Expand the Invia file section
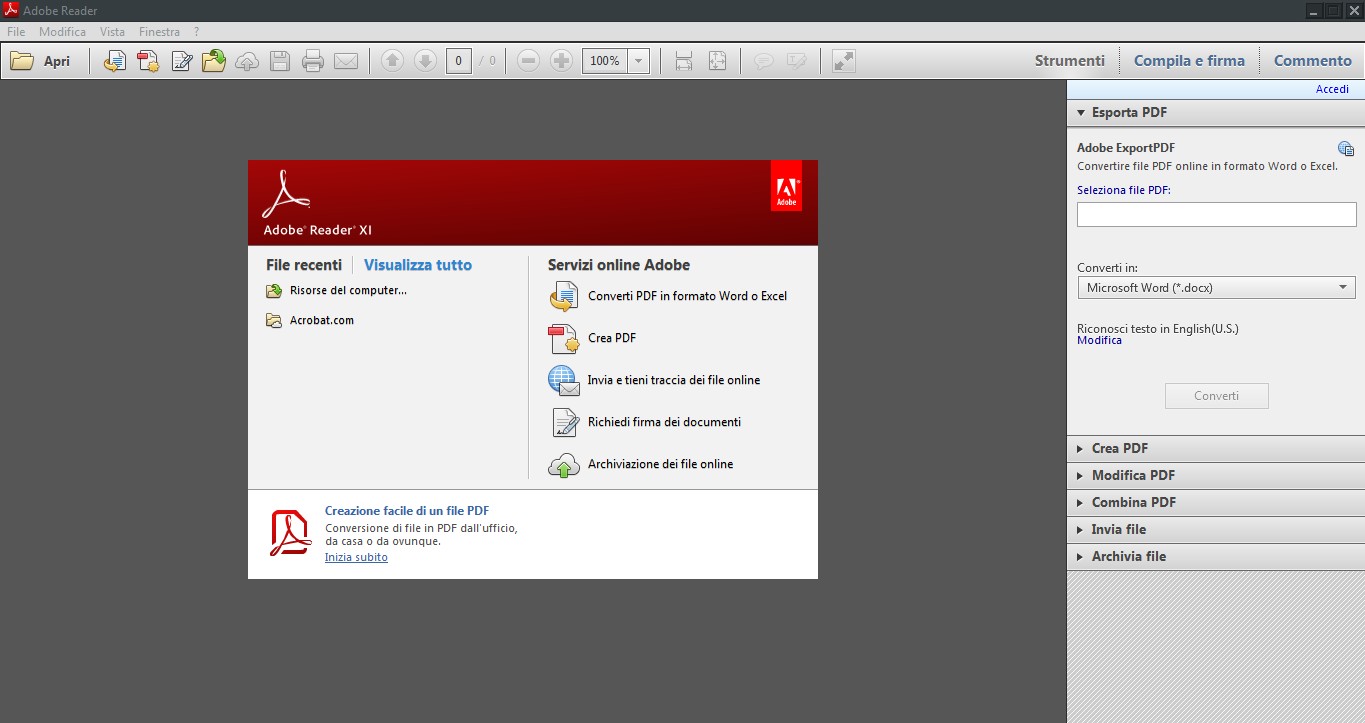Viewport: 1365px width, 723px height. coord(1216,529)
